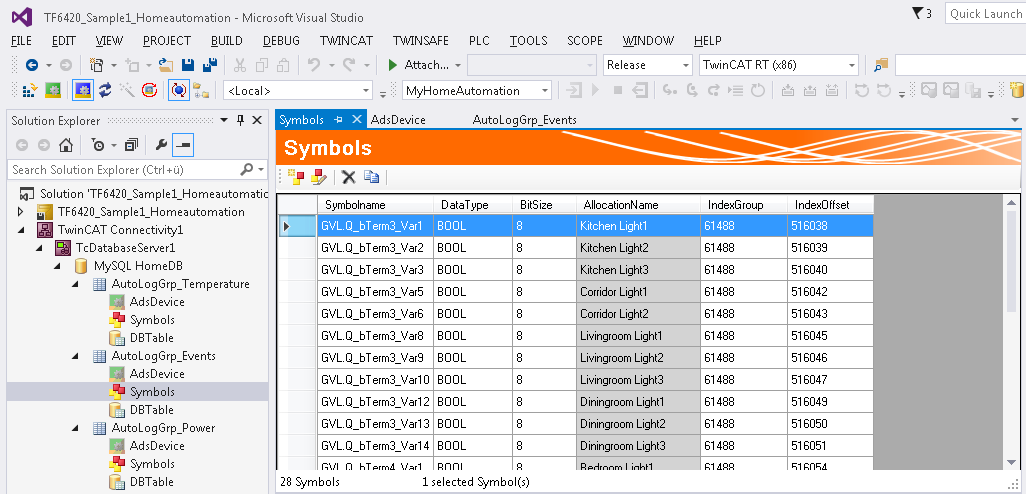Click the Quick Launch search box
Screen dimensions: 1026x494
pos(985,14)
